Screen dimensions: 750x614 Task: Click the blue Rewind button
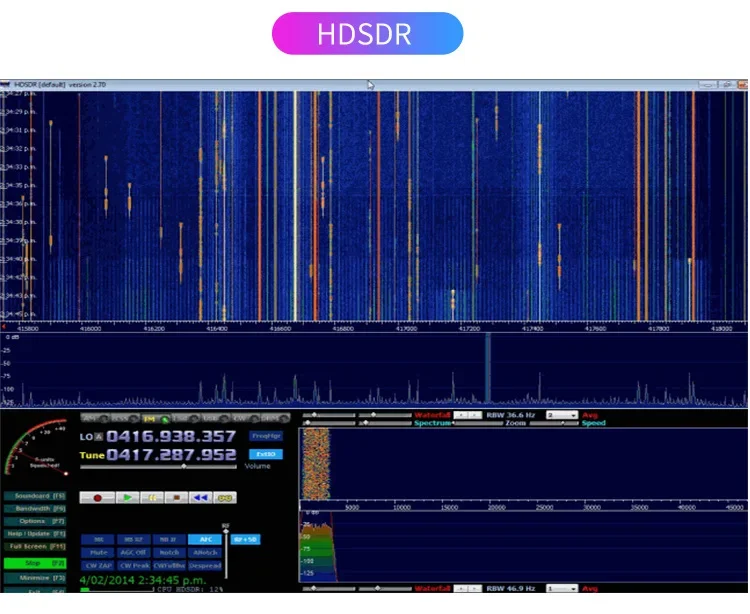(x=200, y=497)
